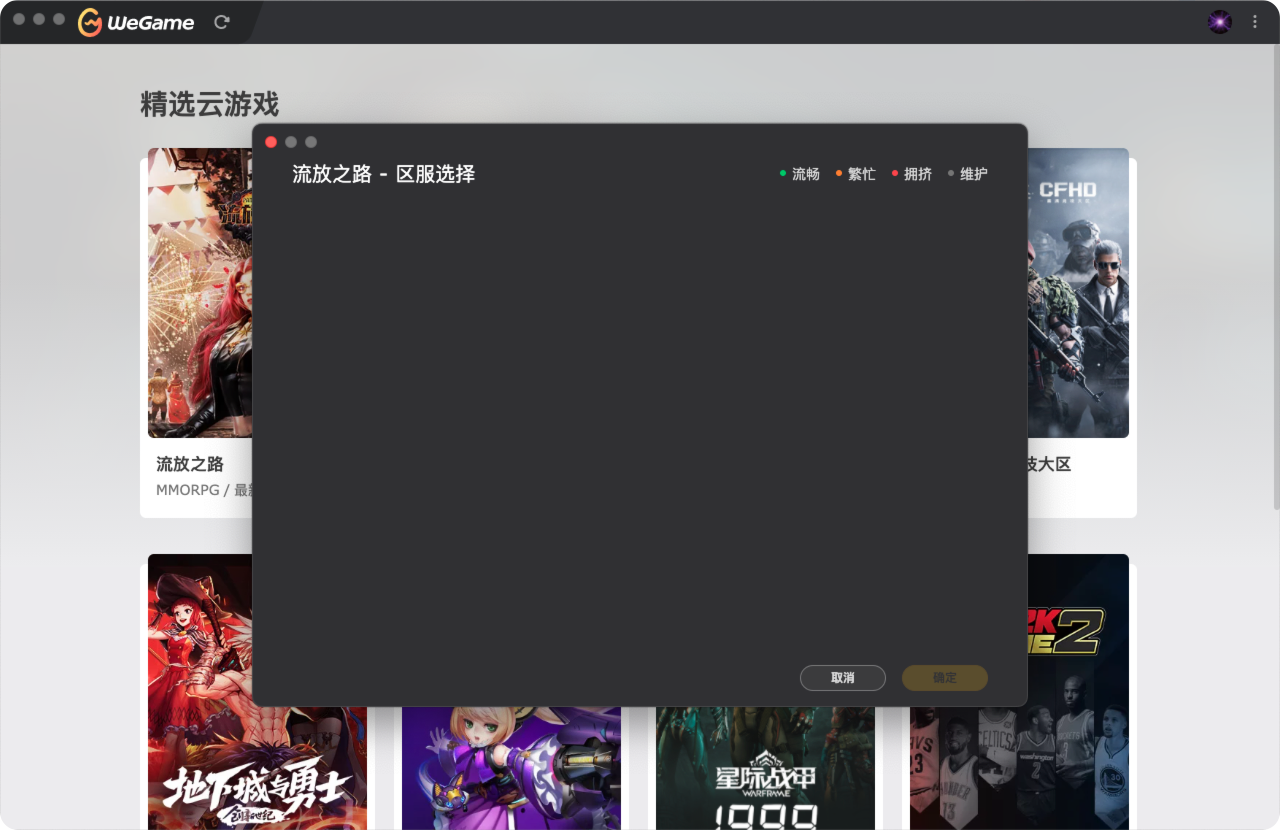Click the green 流畅 status indicator
This screenshot has height=830, width=1280.
pos(800,174)
